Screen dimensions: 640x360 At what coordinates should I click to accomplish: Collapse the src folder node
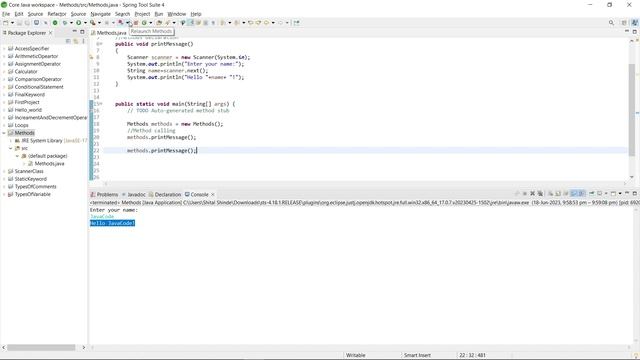(x=11, y=149)
